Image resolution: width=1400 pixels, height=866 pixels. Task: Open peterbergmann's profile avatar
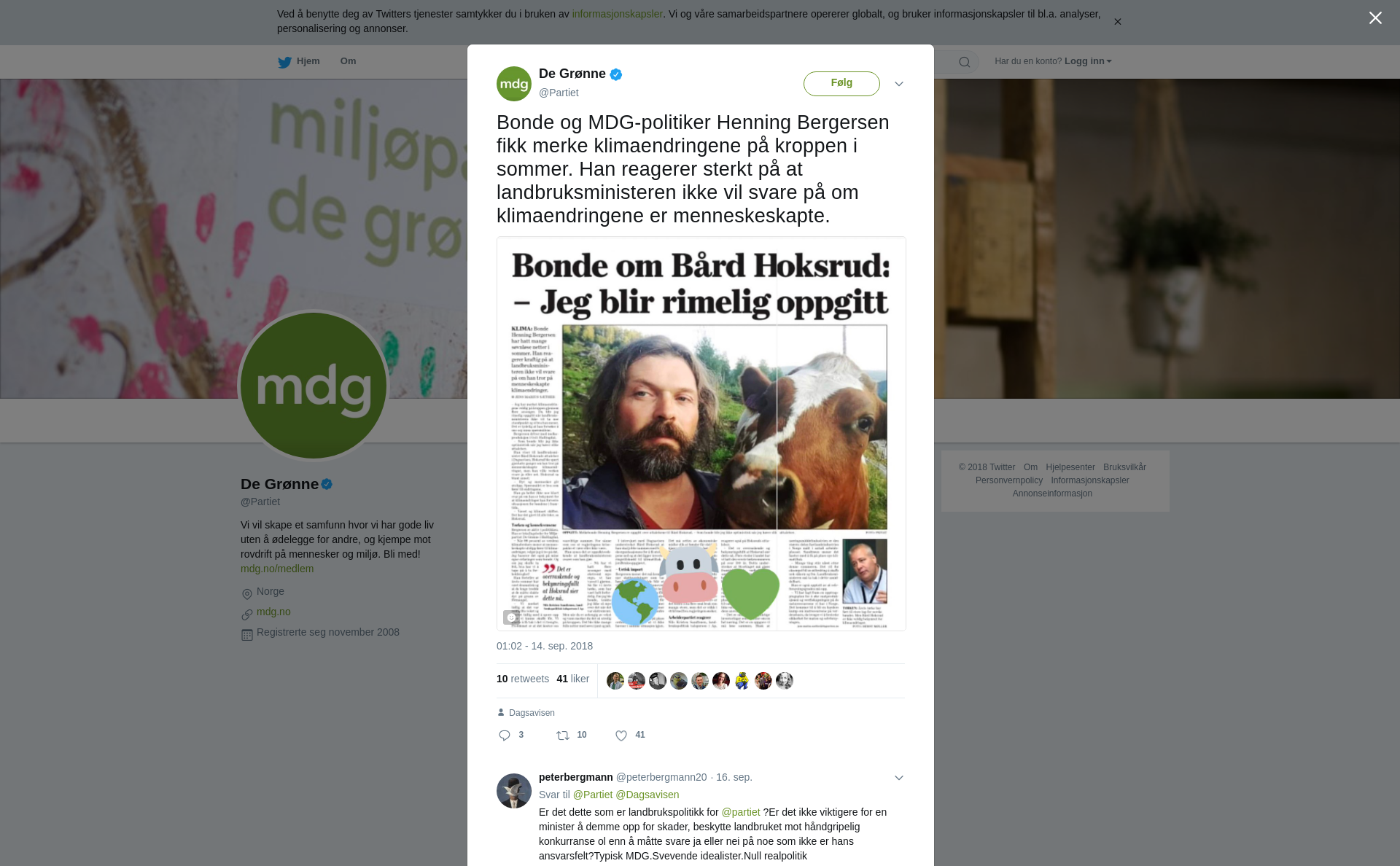click(x=514, y=791)
